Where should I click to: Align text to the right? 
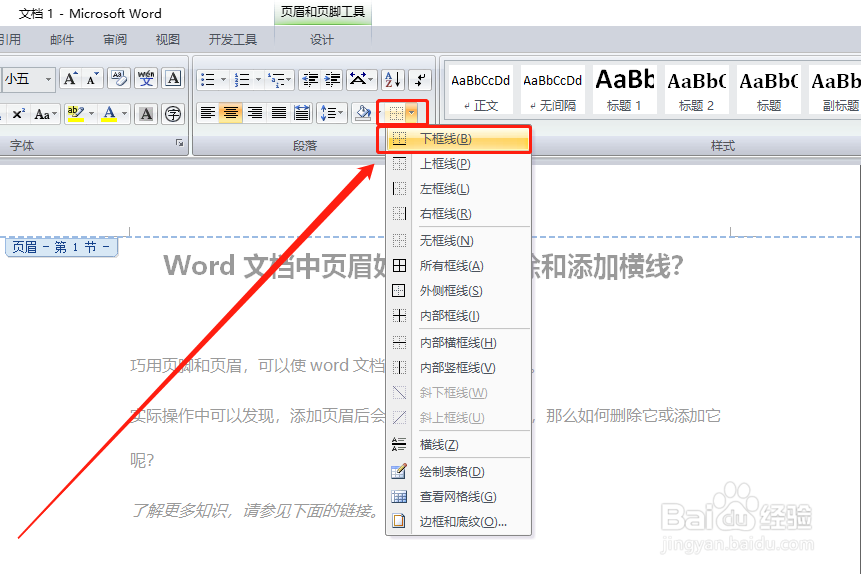tap(255, 114)
